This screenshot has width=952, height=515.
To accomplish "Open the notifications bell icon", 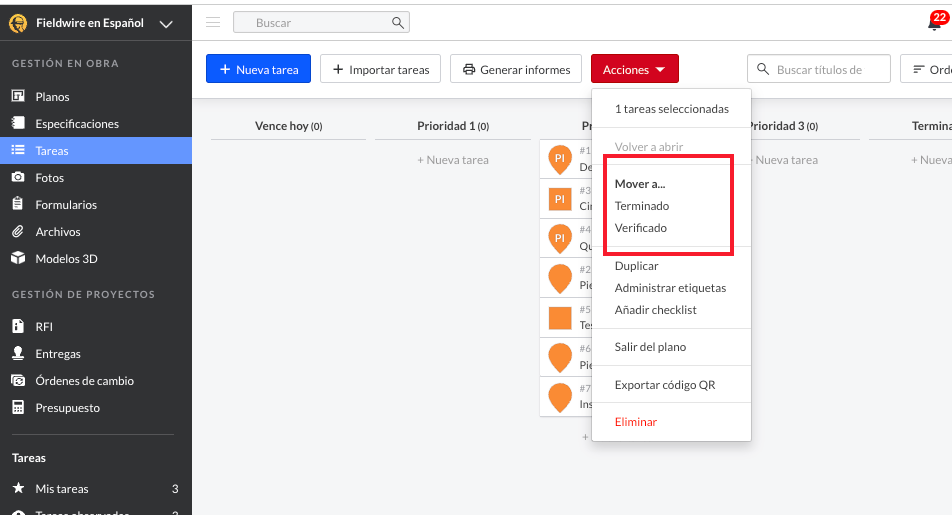I will (934, 23).
